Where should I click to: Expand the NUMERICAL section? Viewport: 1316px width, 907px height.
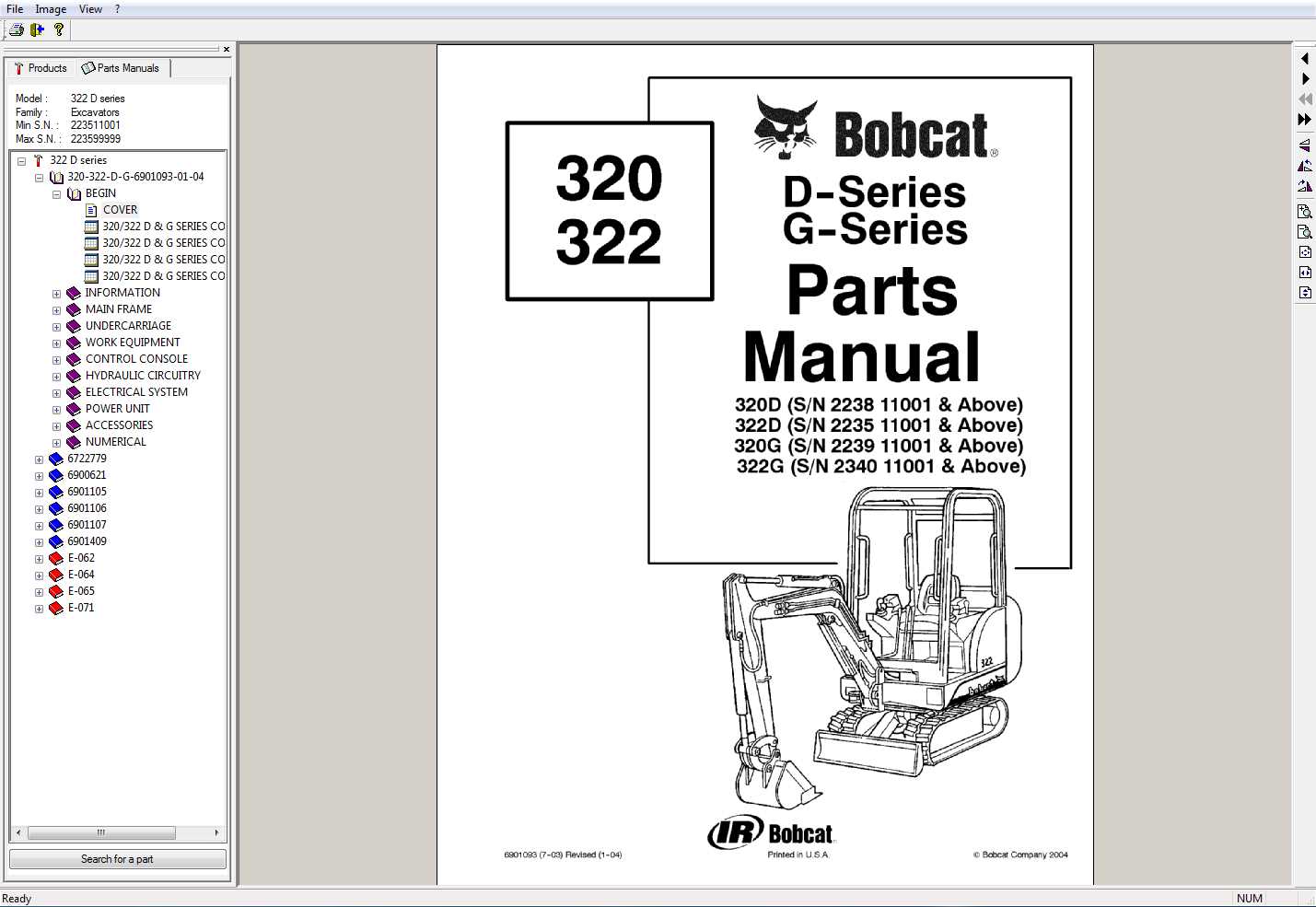56,443
